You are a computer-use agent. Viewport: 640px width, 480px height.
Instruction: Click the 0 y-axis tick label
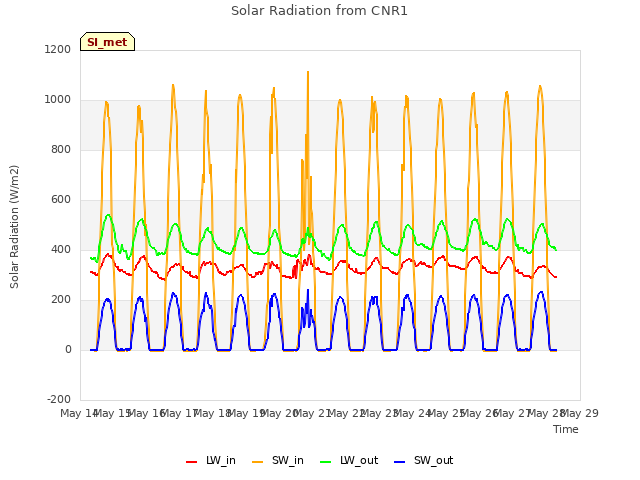pyautogui.click(x=68, y=349)
